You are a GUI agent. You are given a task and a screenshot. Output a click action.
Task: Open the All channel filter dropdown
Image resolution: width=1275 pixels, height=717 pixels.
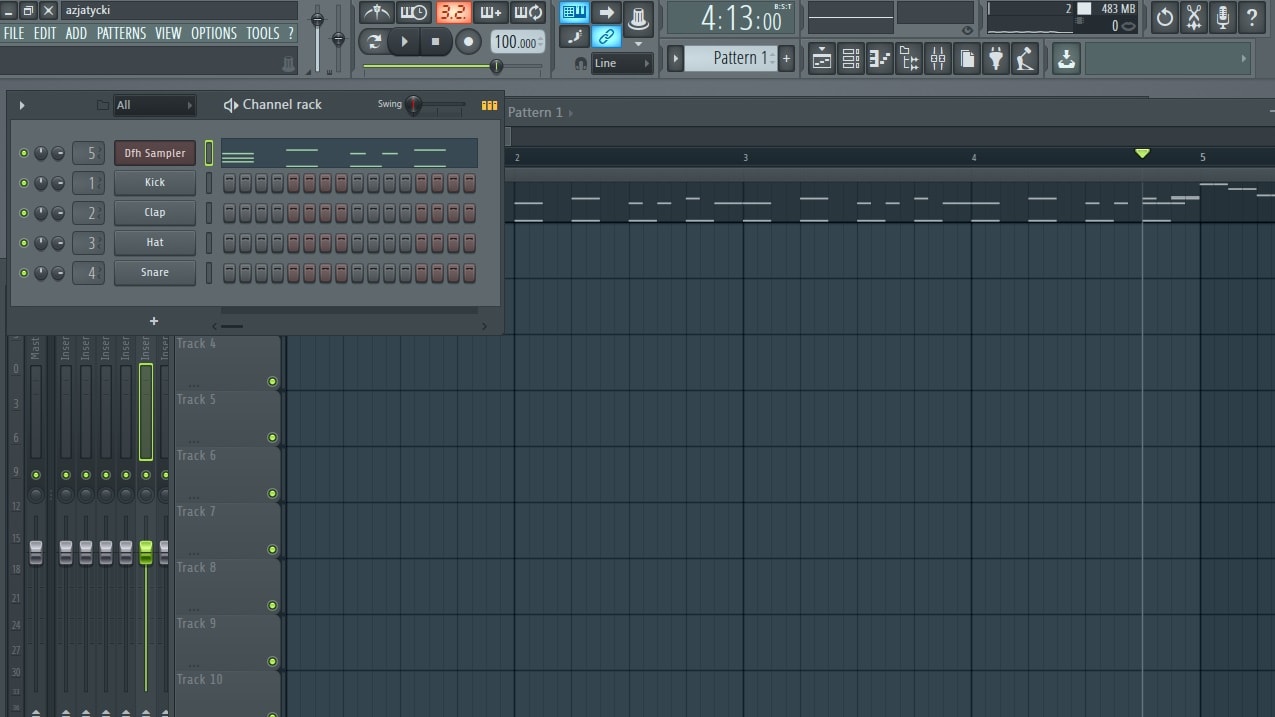pyautogui.click(x=154, y=105)
